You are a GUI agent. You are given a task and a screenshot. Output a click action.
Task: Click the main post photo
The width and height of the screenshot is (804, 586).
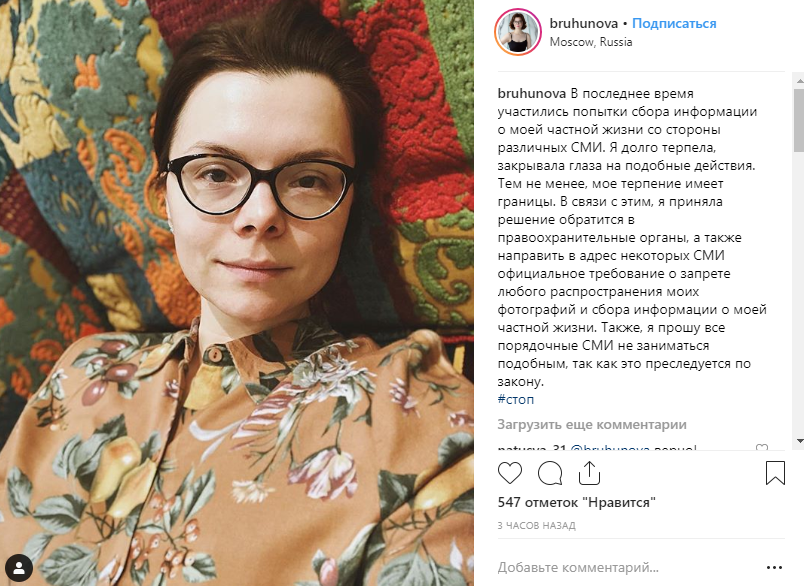[x=237, y=293]
